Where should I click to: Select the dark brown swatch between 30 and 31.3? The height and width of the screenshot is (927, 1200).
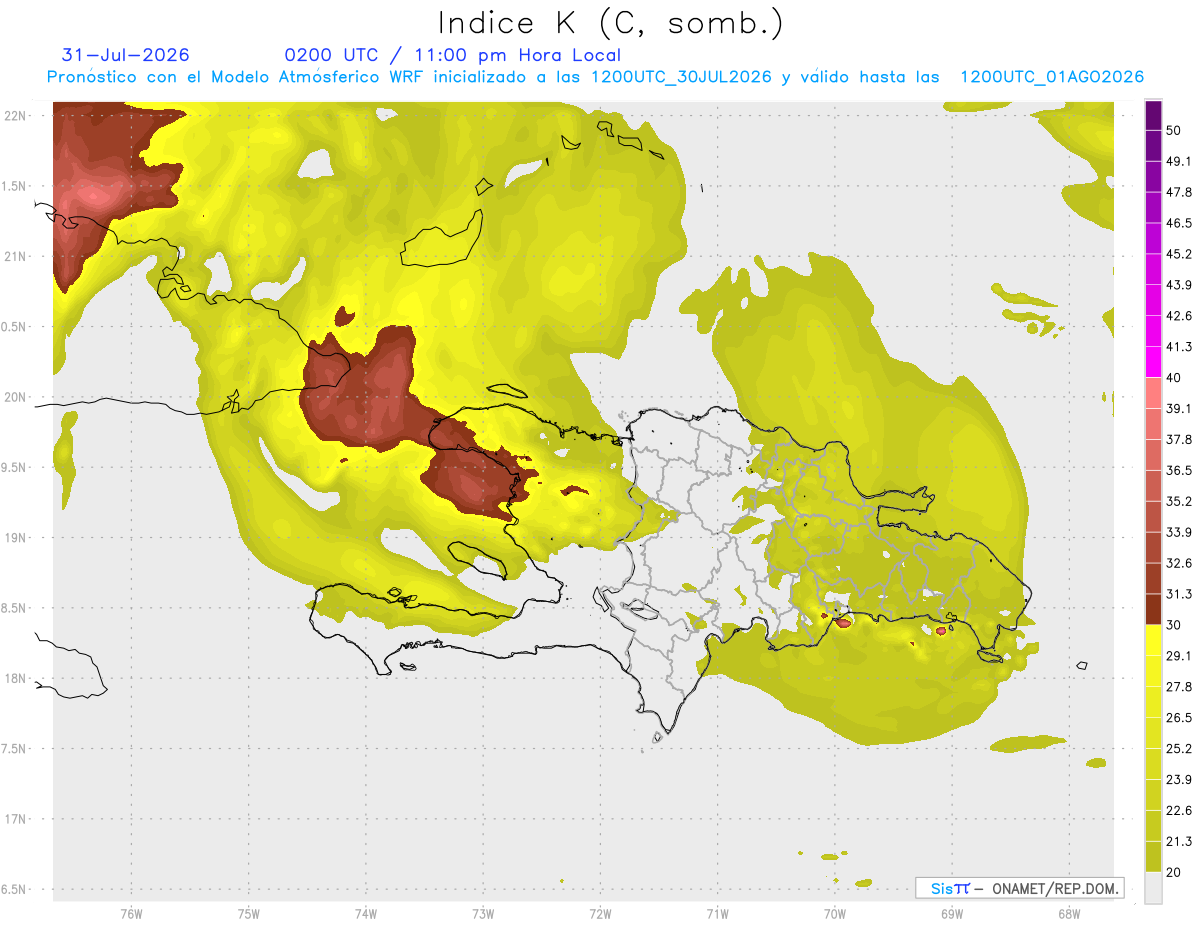pyautogui.click(x=1154, y=609)
